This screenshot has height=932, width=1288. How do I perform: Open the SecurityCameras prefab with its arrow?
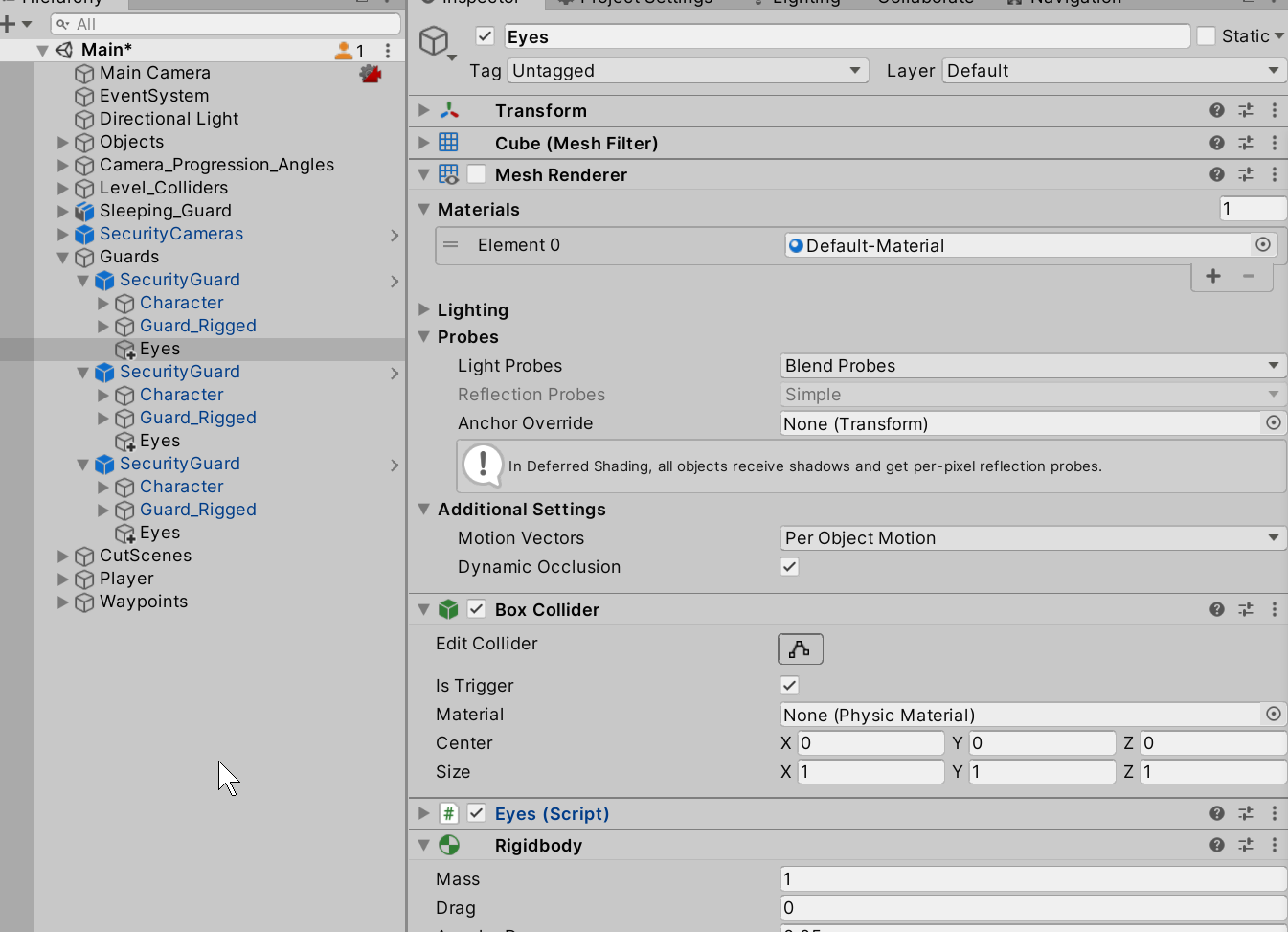point(395,235)
